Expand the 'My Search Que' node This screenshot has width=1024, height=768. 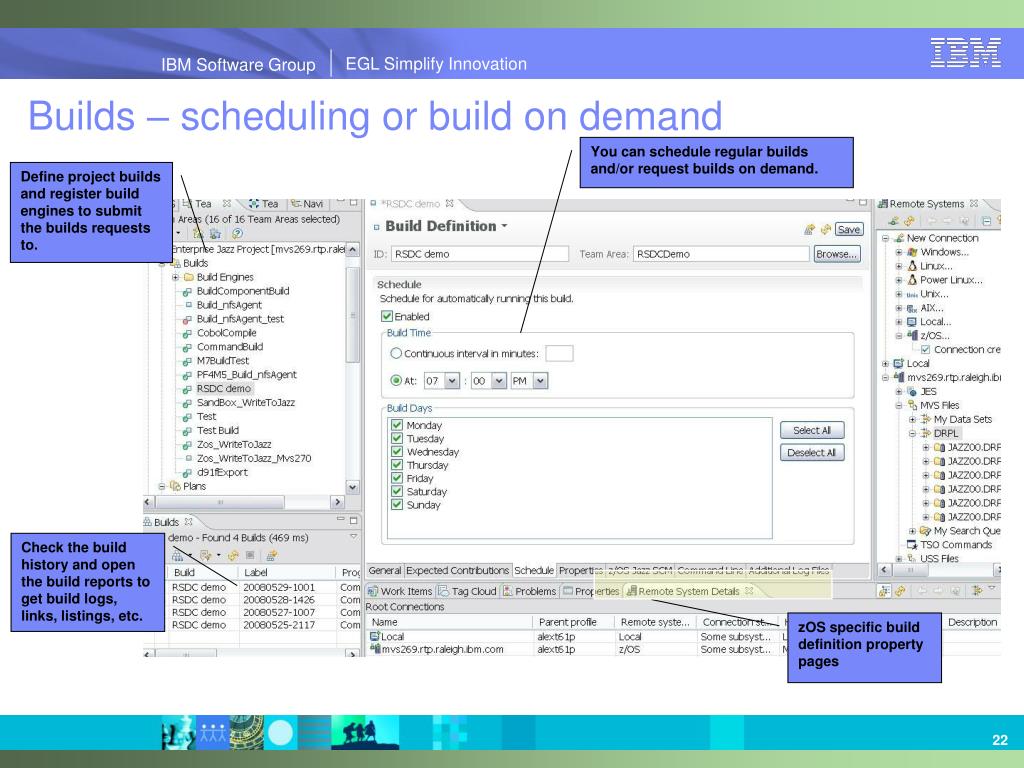pyautogui.click(x=912, y=532)
